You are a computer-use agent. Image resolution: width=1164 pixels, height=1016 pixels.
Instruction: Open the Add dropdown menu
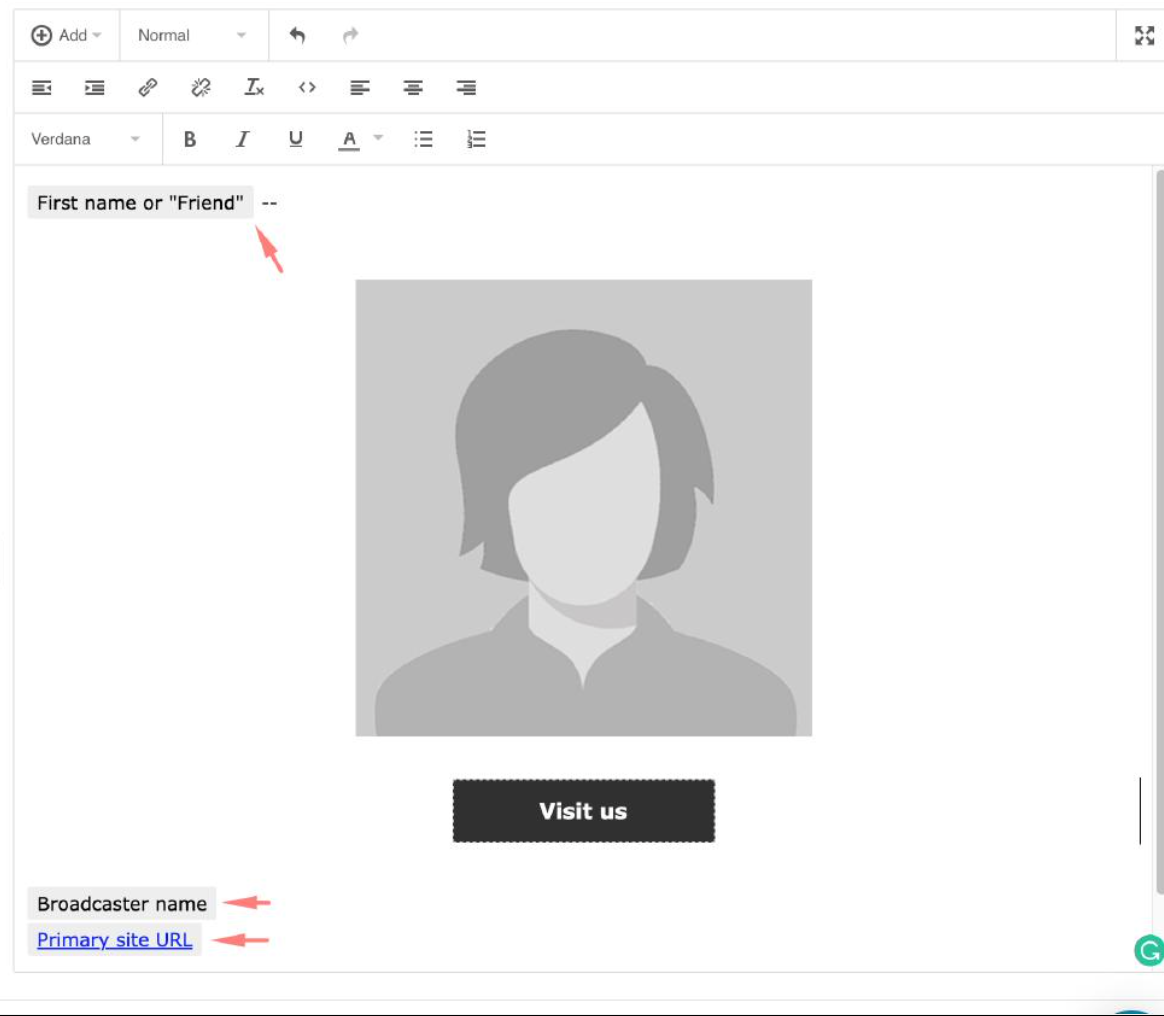coord(67,36)
